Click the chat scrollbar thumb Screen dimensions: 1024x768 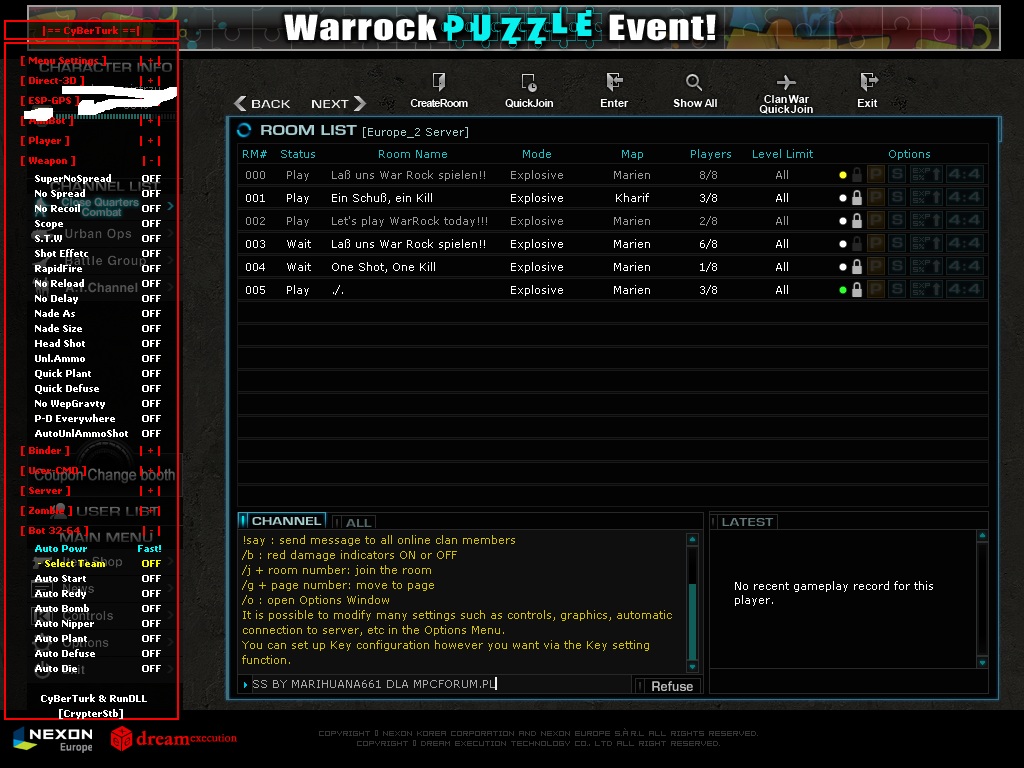tap(692, 622)
